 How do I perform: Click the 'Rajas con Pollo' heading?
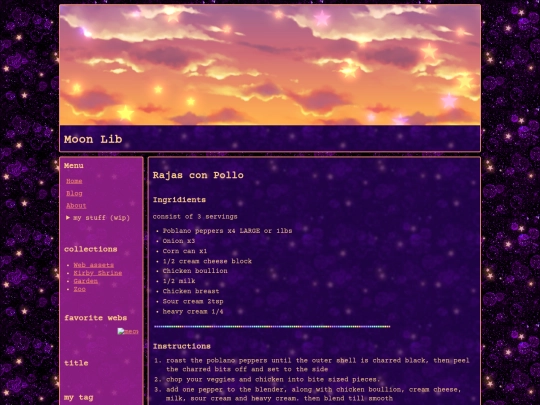pyautogui.click(x=198, y=175)
